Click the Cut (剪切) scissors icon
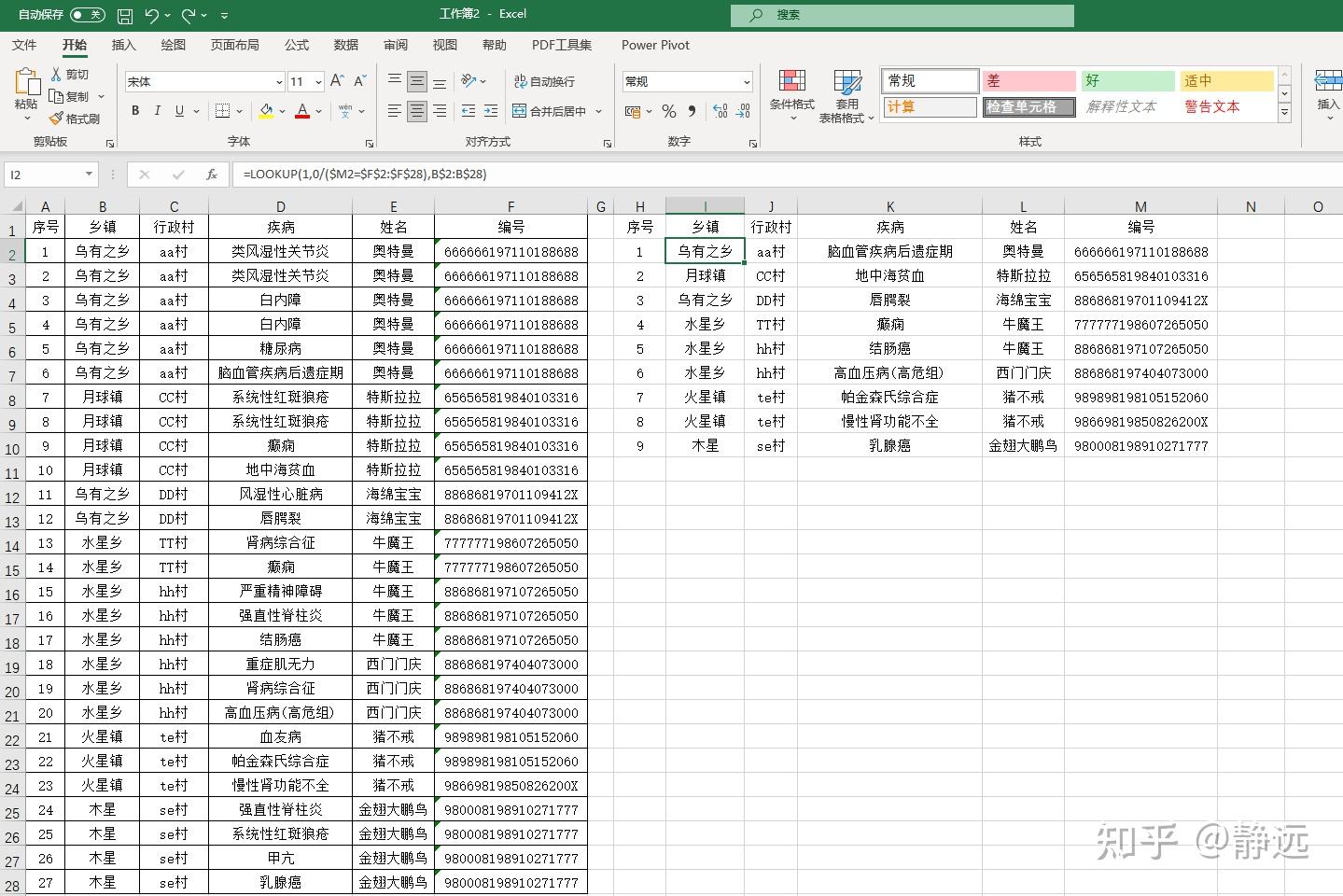The image size is (1343, 896). 56,74
